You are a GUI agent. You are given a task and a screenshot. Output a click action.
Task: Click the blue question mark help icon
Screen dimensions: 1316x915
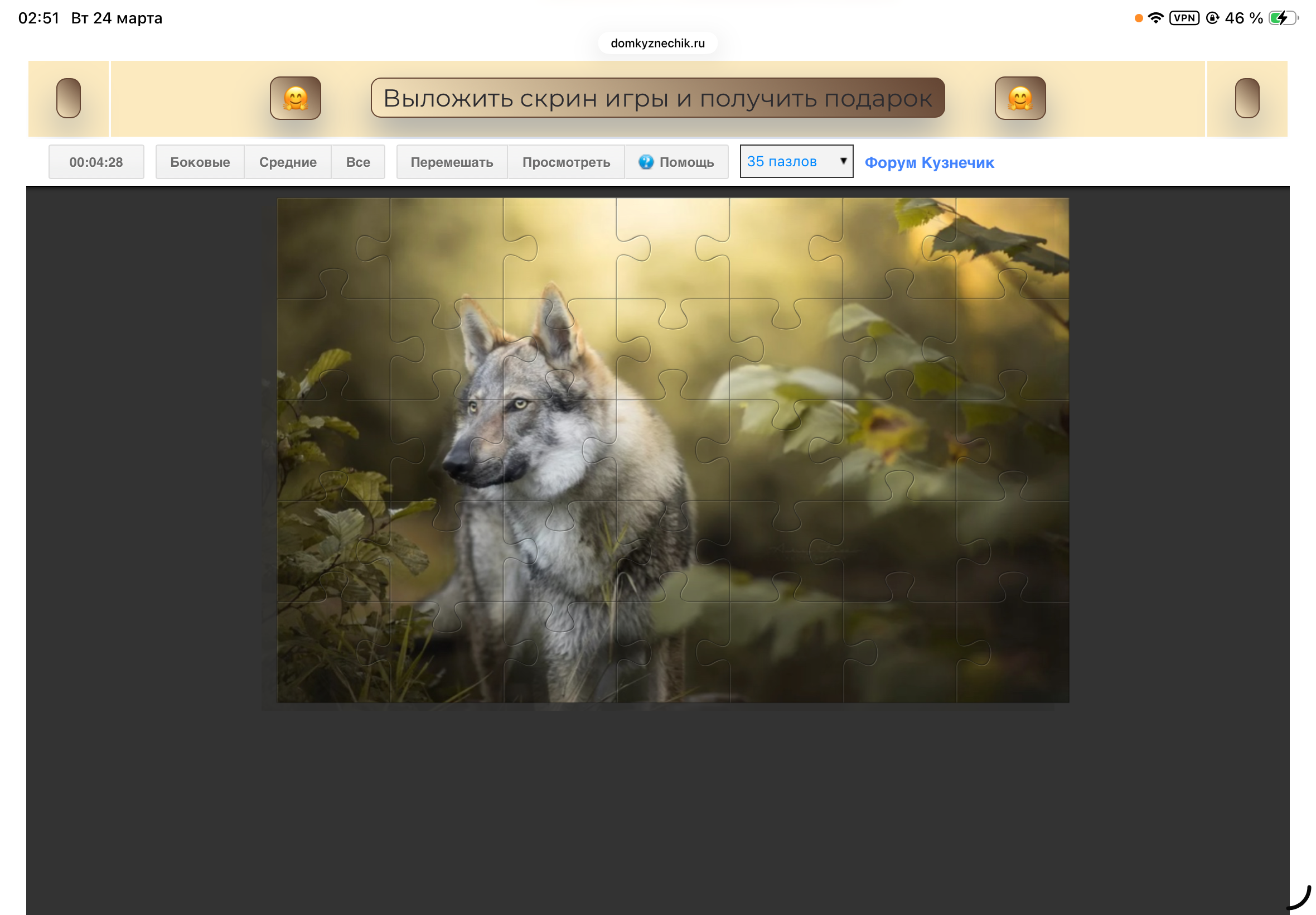[645, 162]
